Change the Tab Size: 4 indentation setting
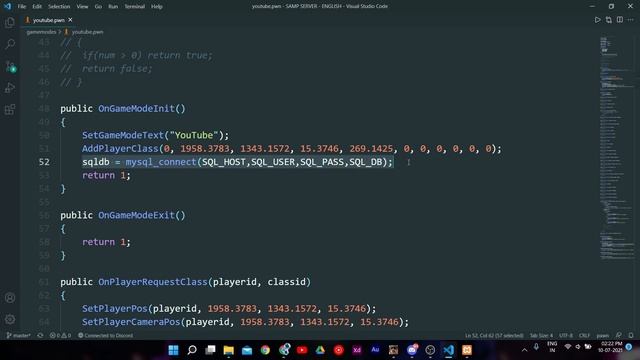Viewport: 640px width, 360px height. [x=541, y=336]
